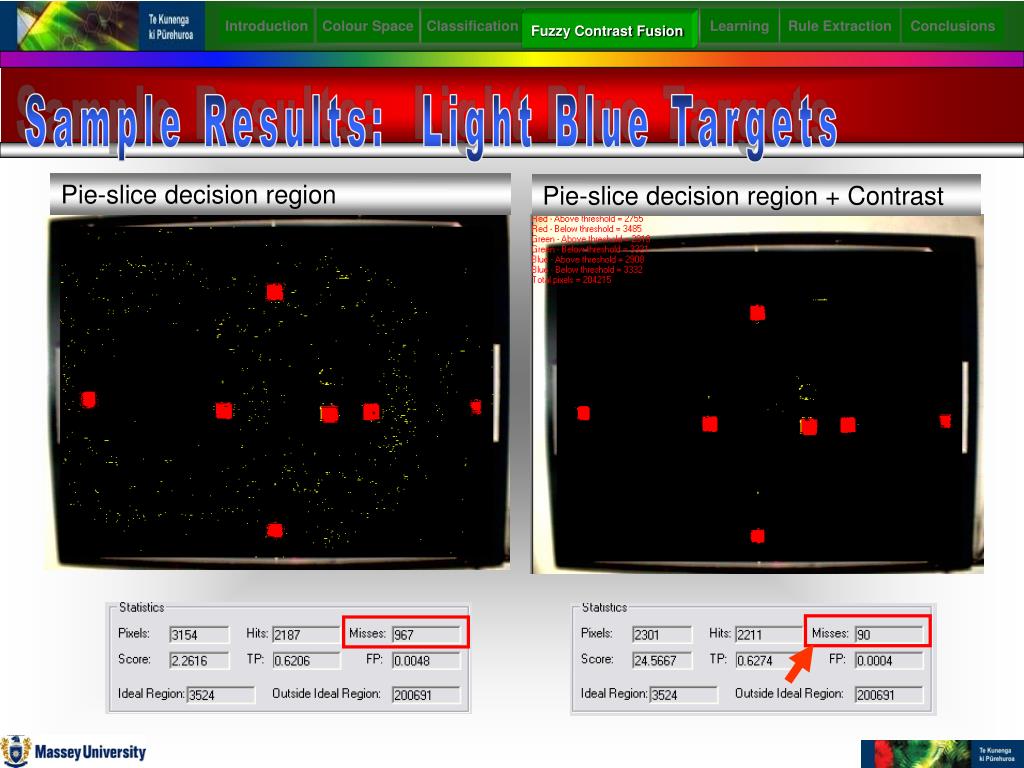This screenshot has height=768, width=1024.
Task: Click the TP field showing 0.6274
Action: point(769,660)
